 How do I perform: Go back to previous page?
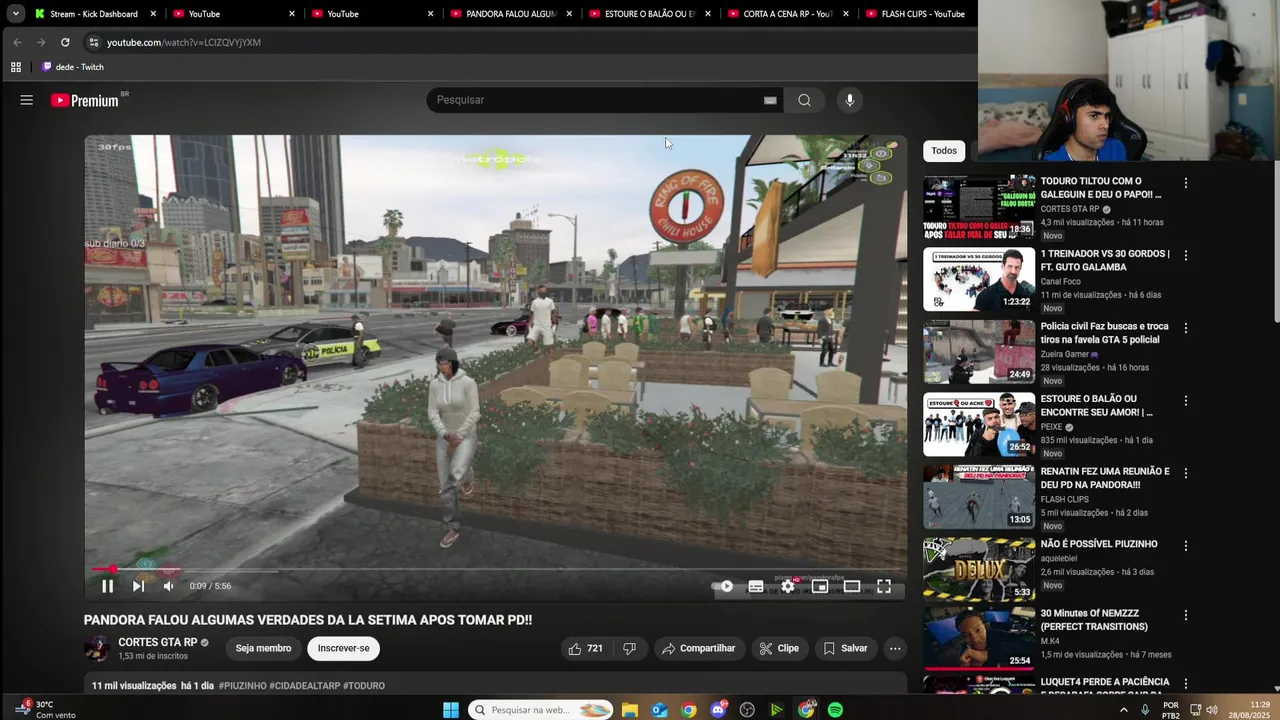(17, 42)
